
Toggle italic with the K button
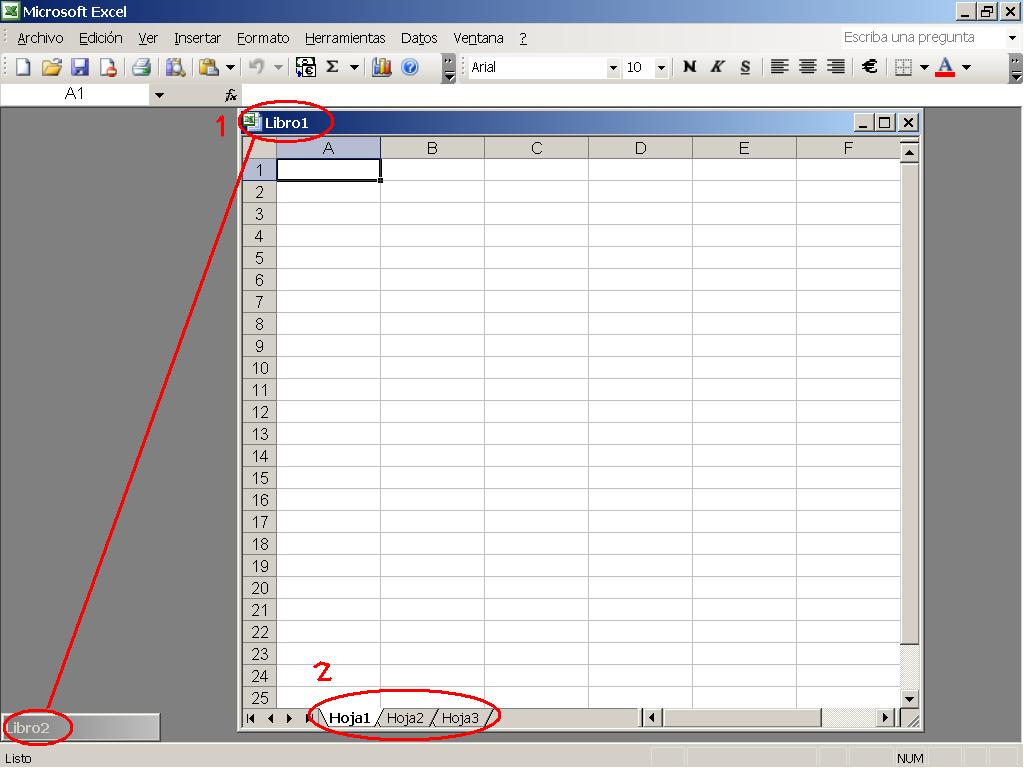pos(717,67)
